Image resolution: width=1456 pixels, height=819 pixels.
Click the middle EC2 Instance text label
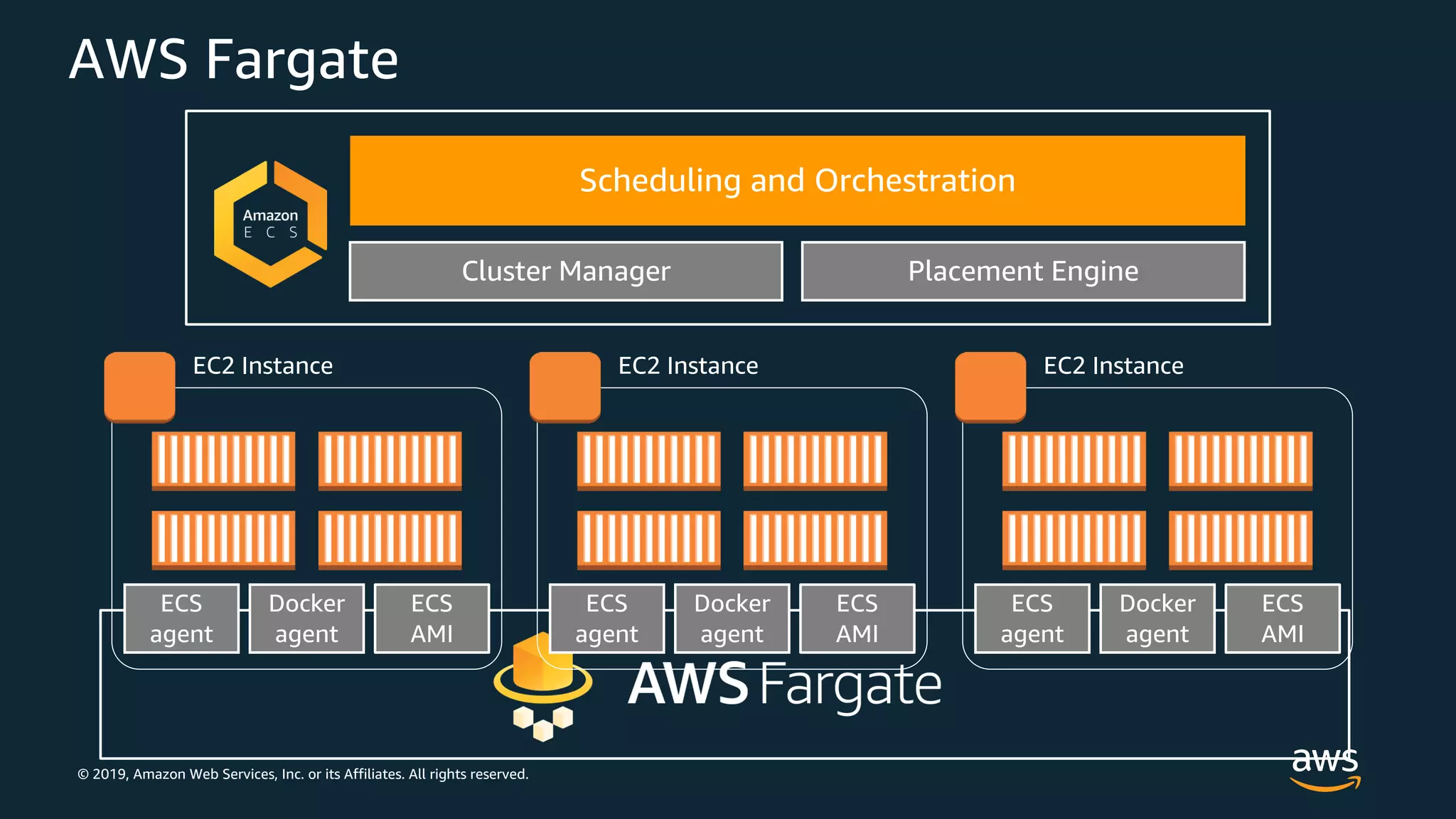687,366
